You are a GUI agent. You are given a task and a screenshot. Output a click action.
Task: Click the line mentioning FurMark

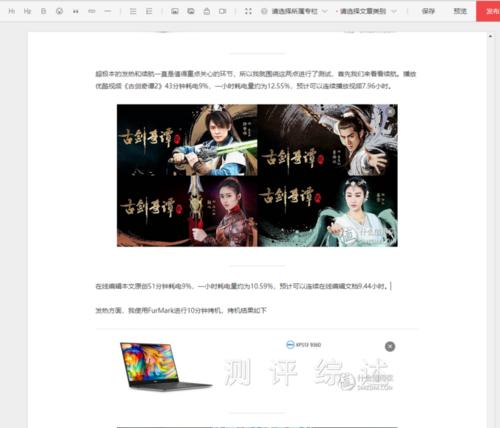pyautogui.click(x=181, y=311)
